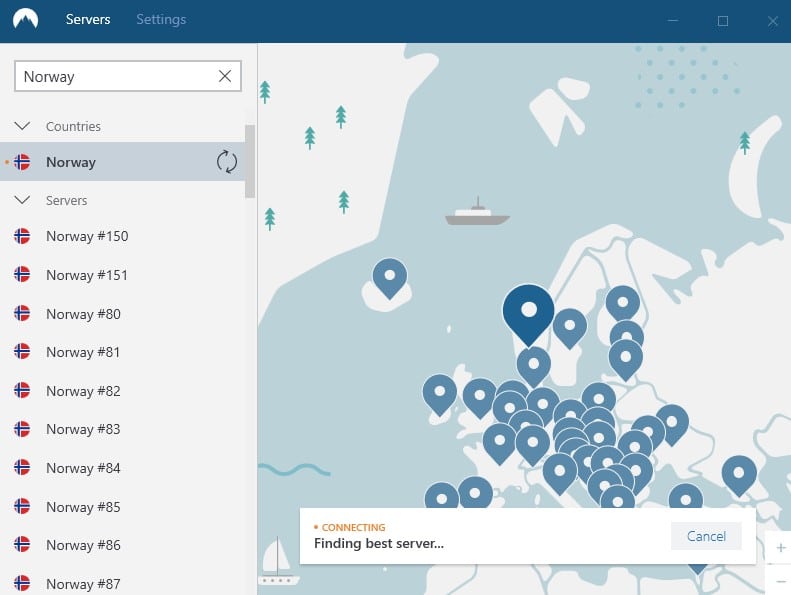Click the spinning connect icon beside Norway

coord(227,162)
